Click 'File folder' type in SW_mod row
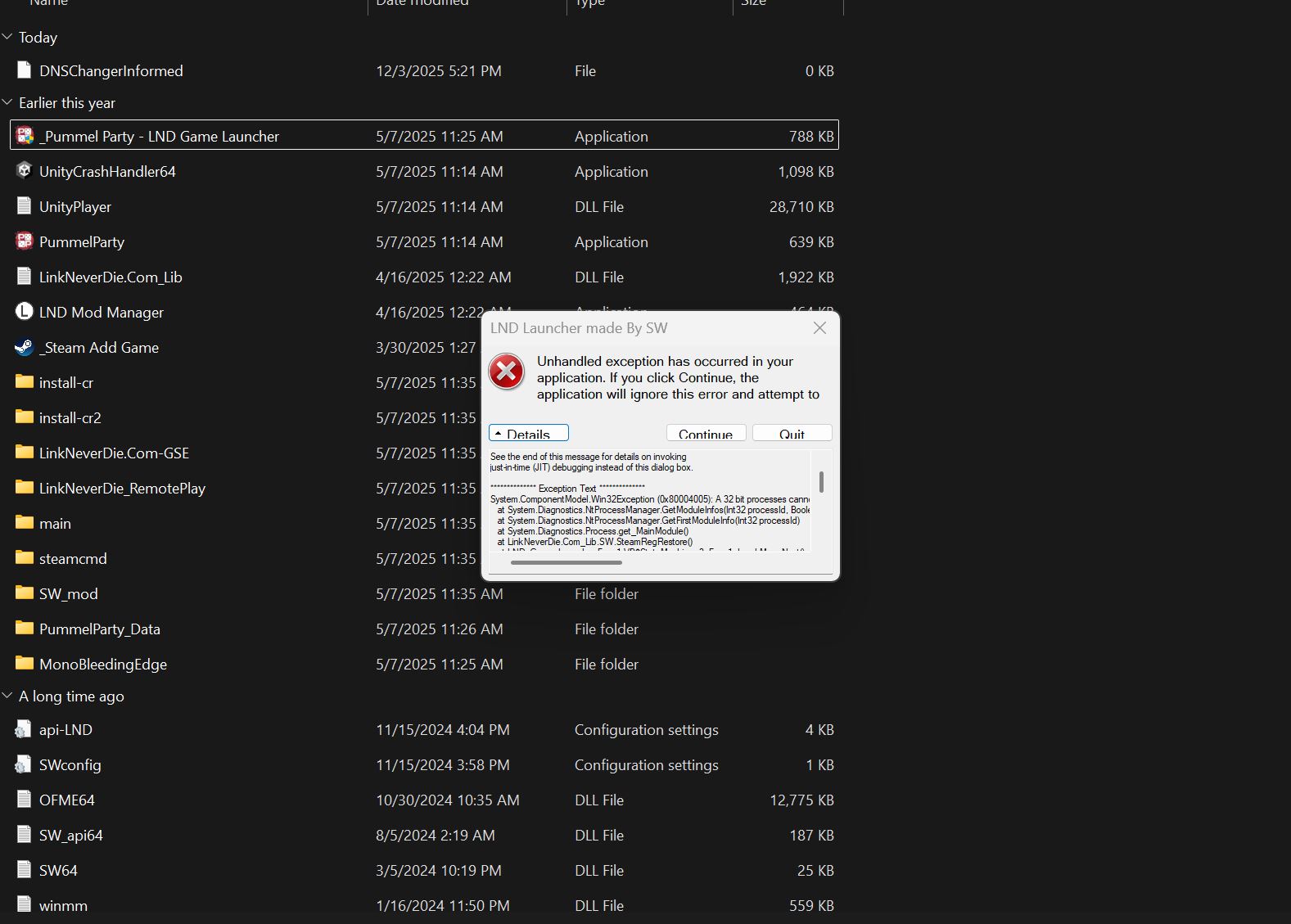1291x924 pixels. coord(607,593)
